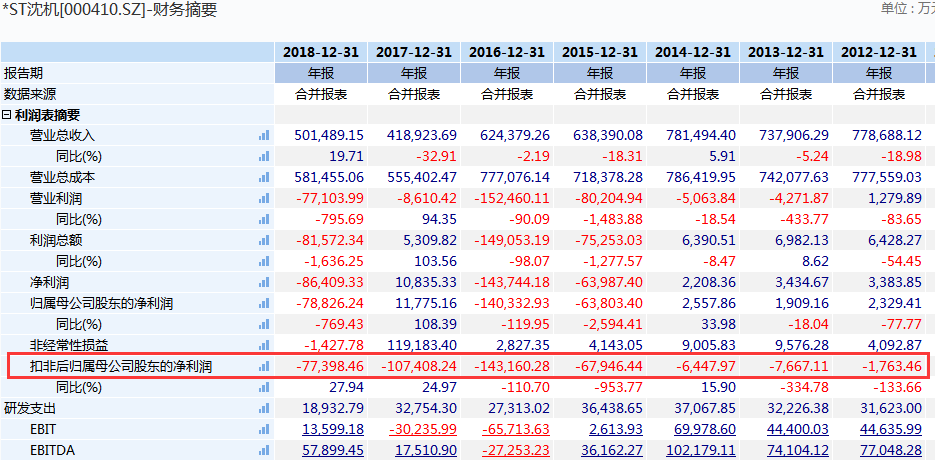The height and width of the screenshot is (460, 935).
Task: Select the 研发支出 row label
Action: (30, 409)
